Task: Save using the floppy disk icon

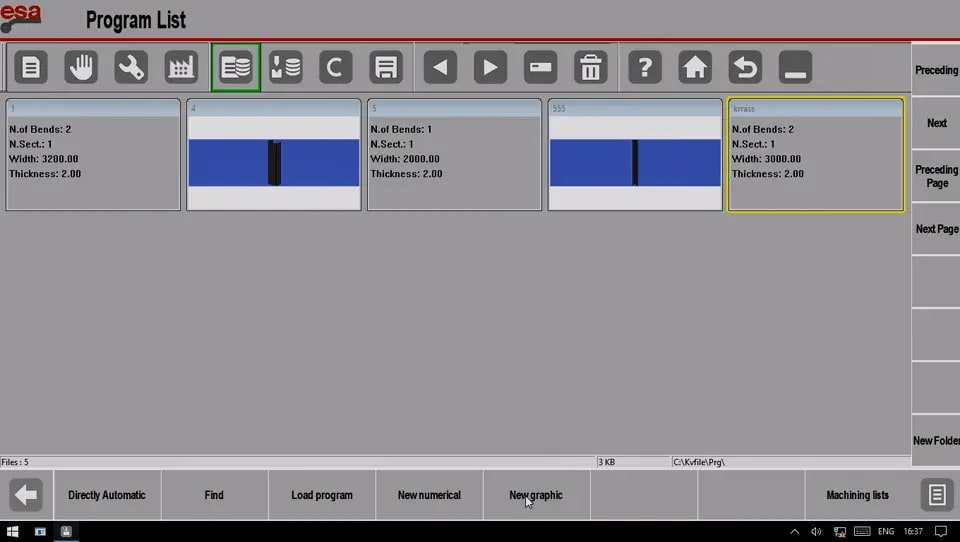Action: [386, 67]
